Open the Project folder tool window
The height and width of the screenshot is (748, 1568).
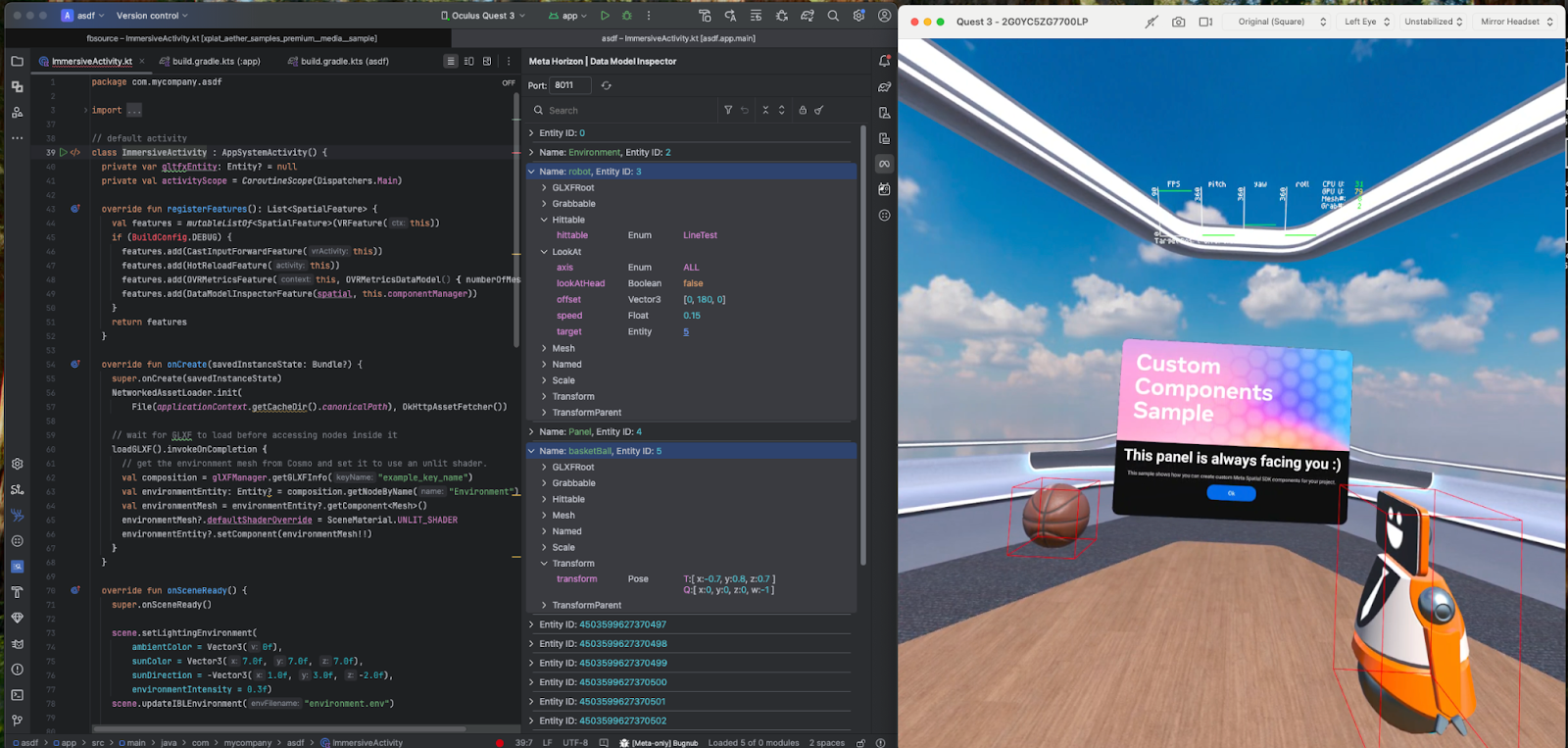point(17,61)
